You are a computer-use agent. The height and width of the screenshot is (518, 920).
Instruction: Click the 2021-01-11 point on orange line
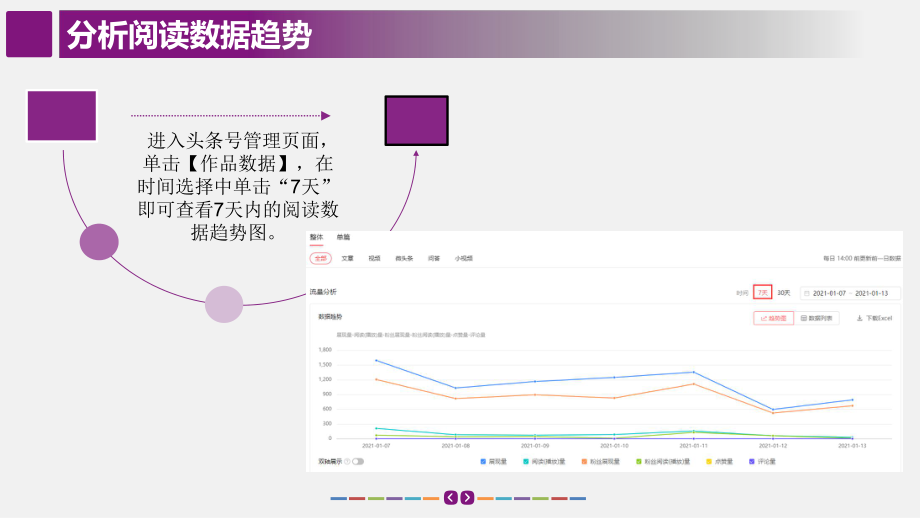[x=694, y=384]
